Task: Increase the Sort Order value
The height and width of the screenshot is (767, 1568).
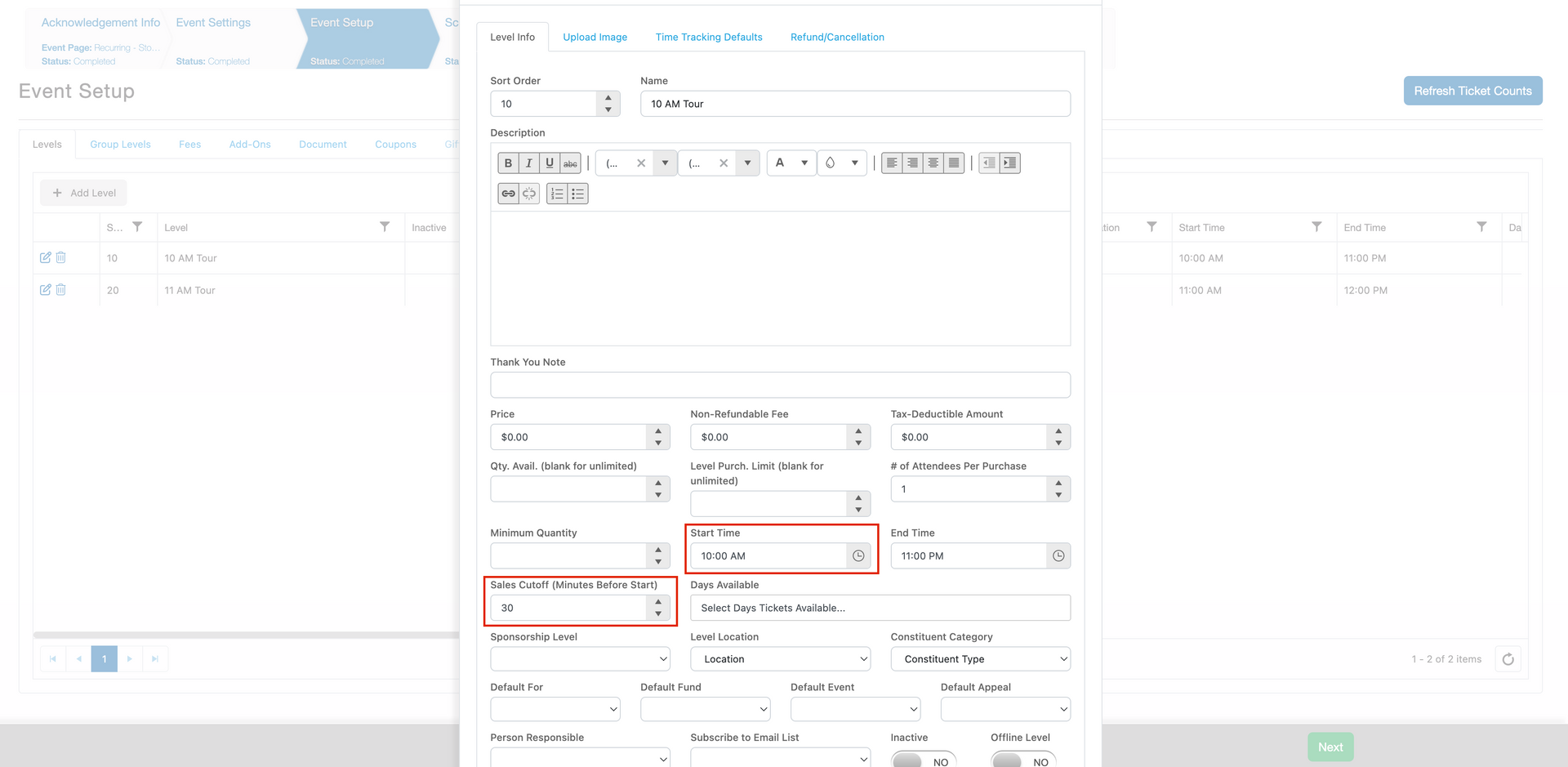Action: pyautogui.click(x=608, y=98)
